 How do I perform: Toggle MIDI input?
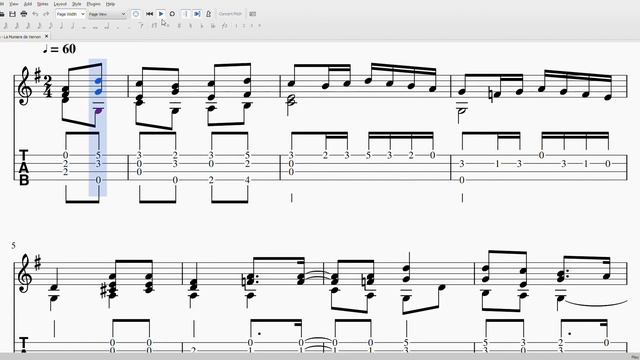(136, 14)
